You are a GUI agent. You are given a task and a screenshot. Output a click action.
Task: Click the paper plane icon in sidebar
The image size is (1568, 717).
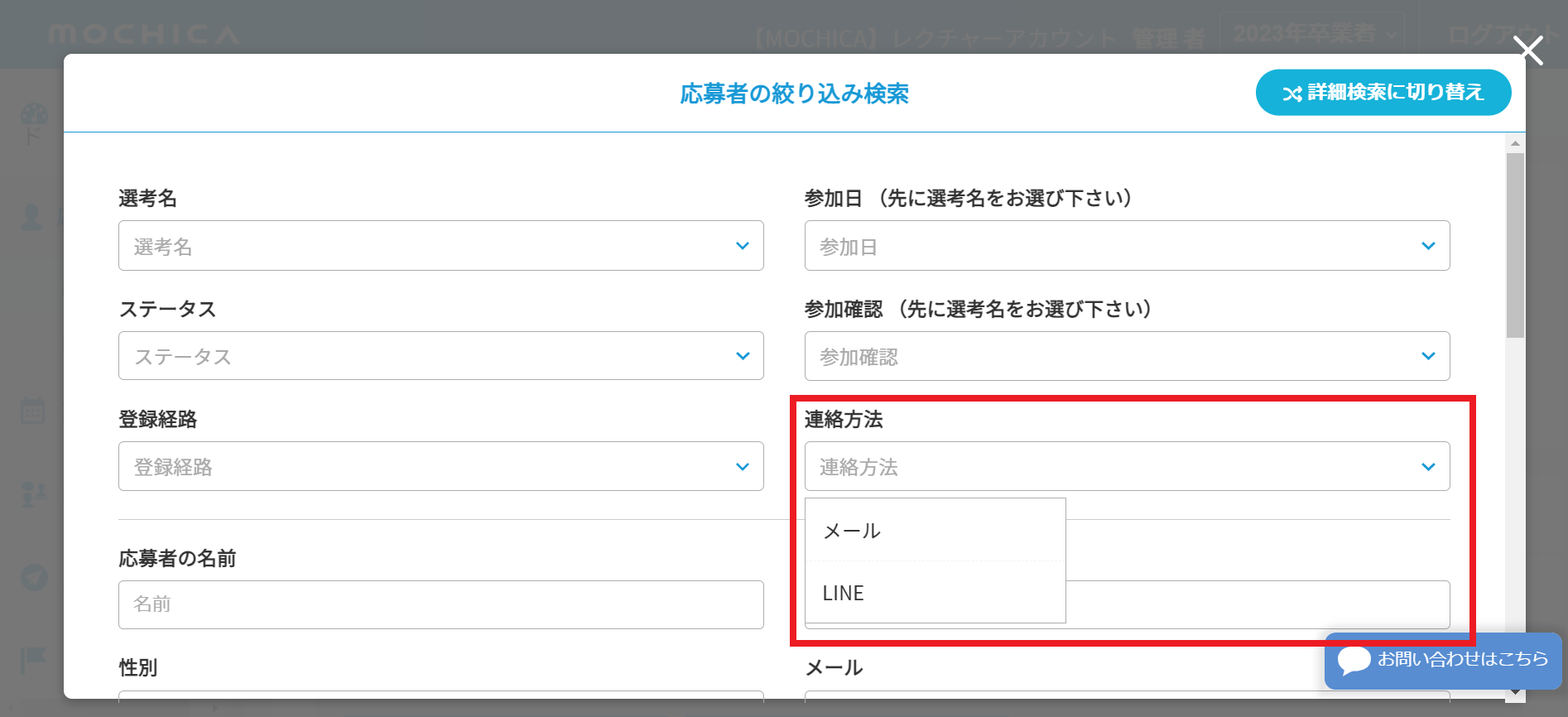point(34,577)
